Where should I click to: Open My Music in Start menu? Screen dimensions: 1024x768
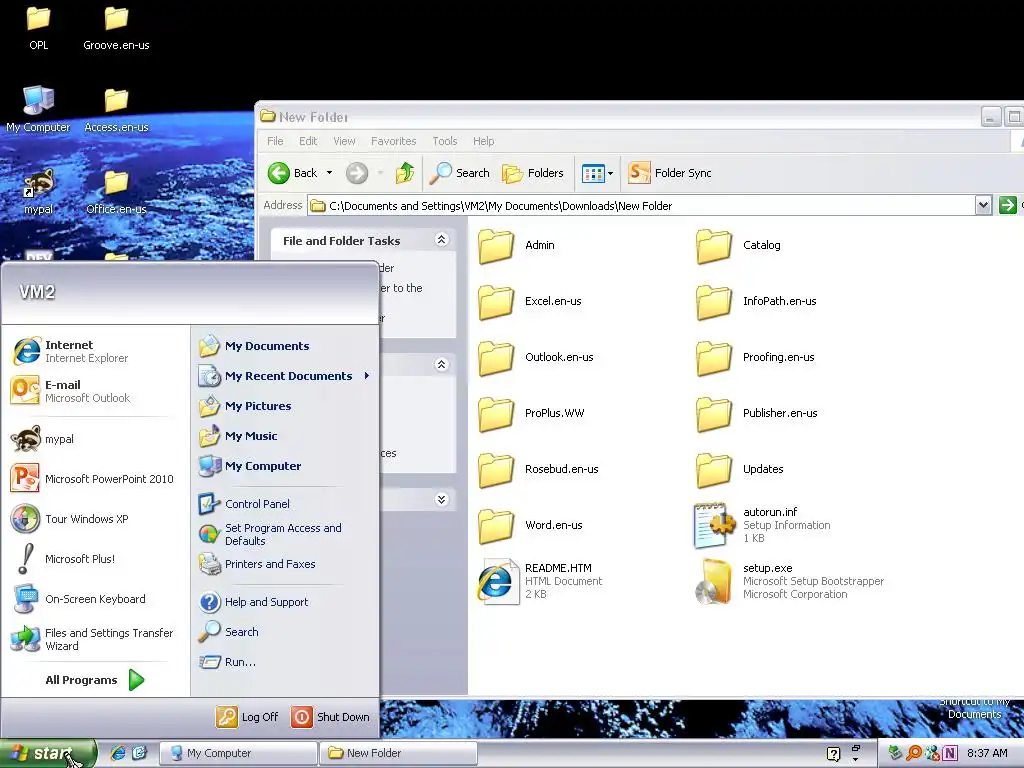(x=238, y=436)
